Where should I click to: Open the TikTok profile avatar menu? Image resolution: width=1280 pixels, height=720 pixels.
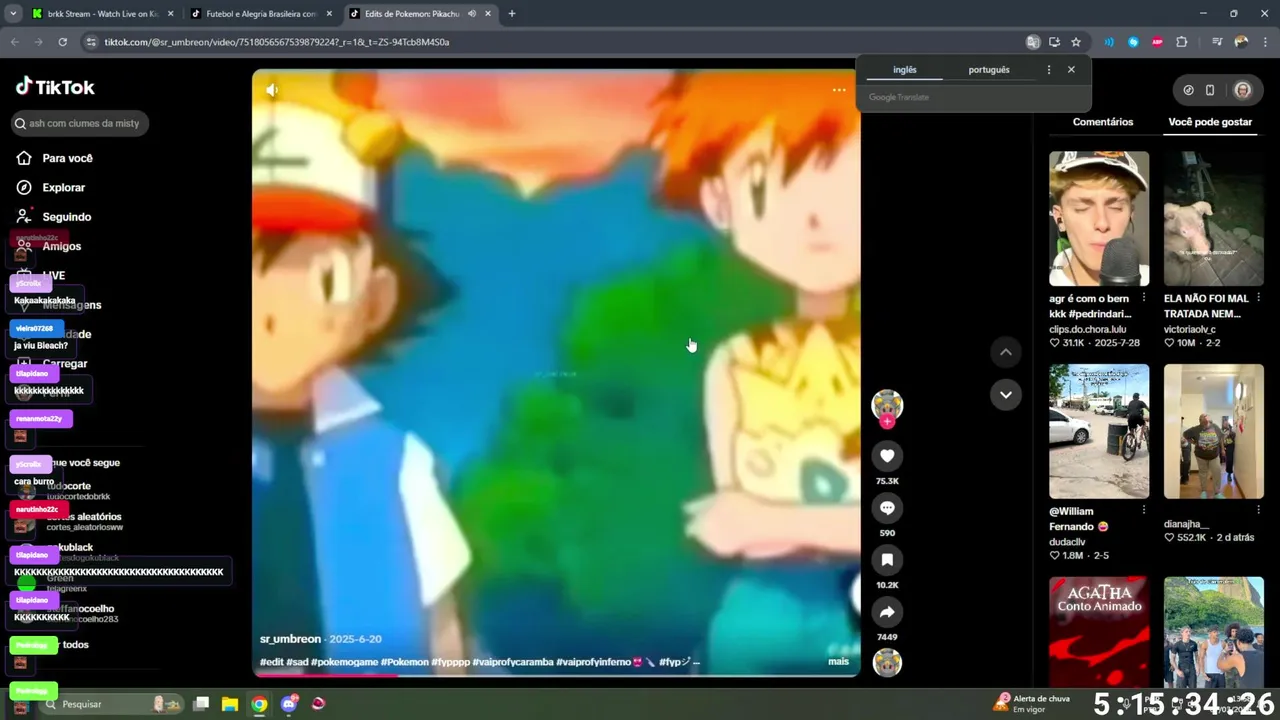tap(1242, 90)
